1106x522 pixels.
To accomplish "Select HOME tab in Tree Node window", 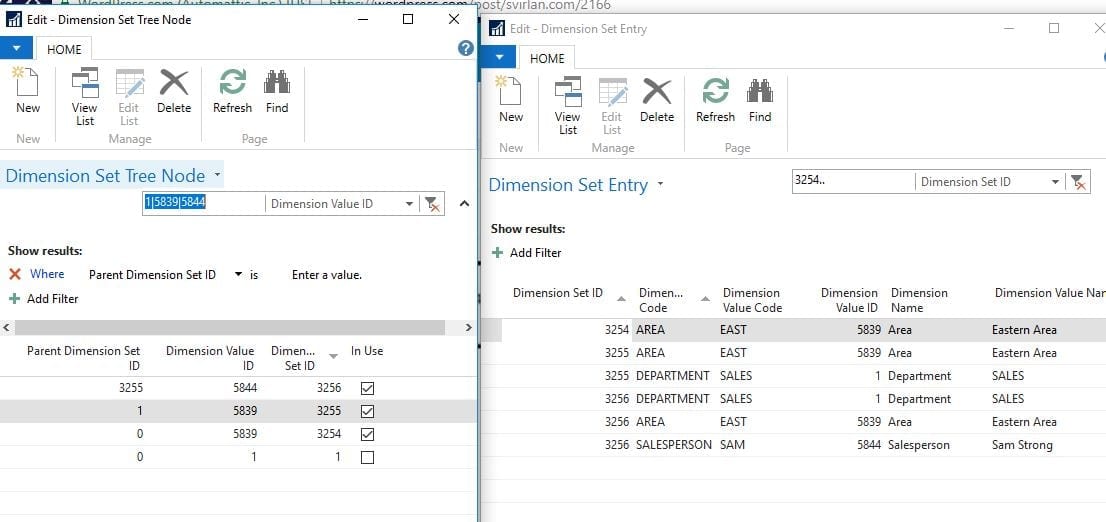I will click(64, 49).
